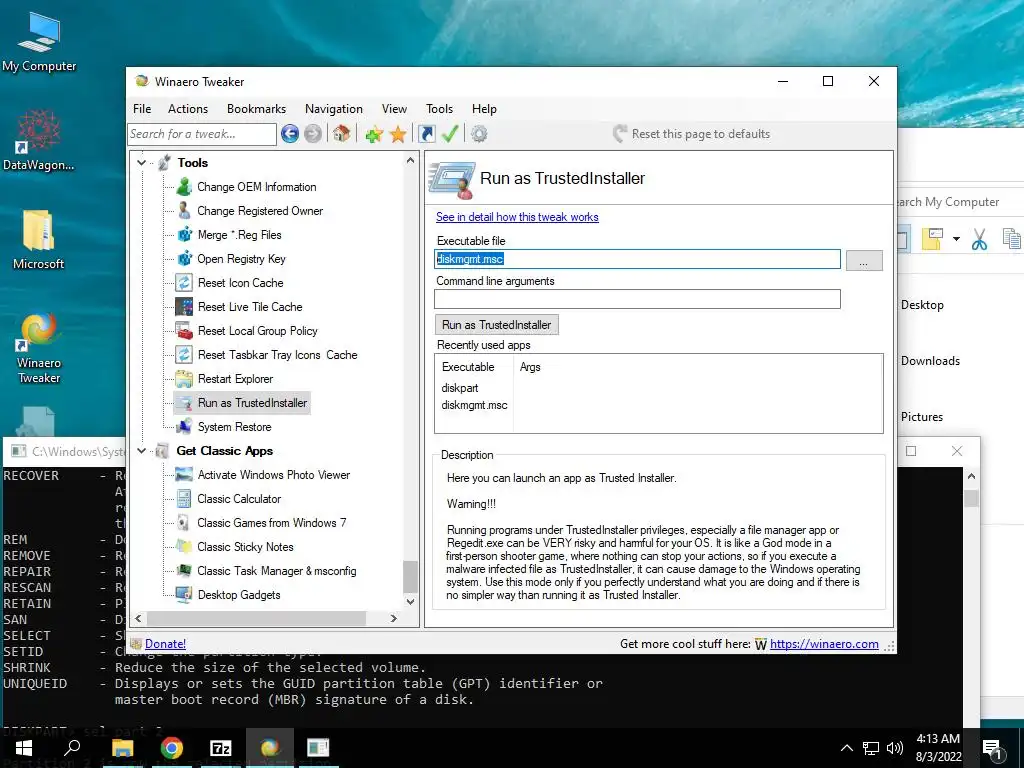This screenshot has width=1024, height=768.
Task: Open the Navigation menu
Action: pyautogui.click(x=334, y=109)
